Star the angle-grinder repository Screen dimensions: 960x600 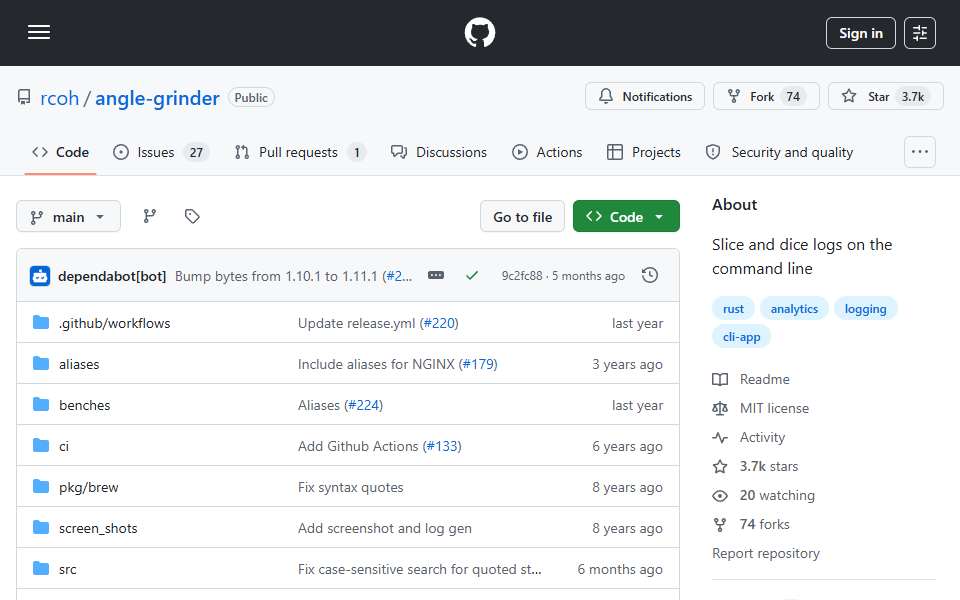[885, 97]
